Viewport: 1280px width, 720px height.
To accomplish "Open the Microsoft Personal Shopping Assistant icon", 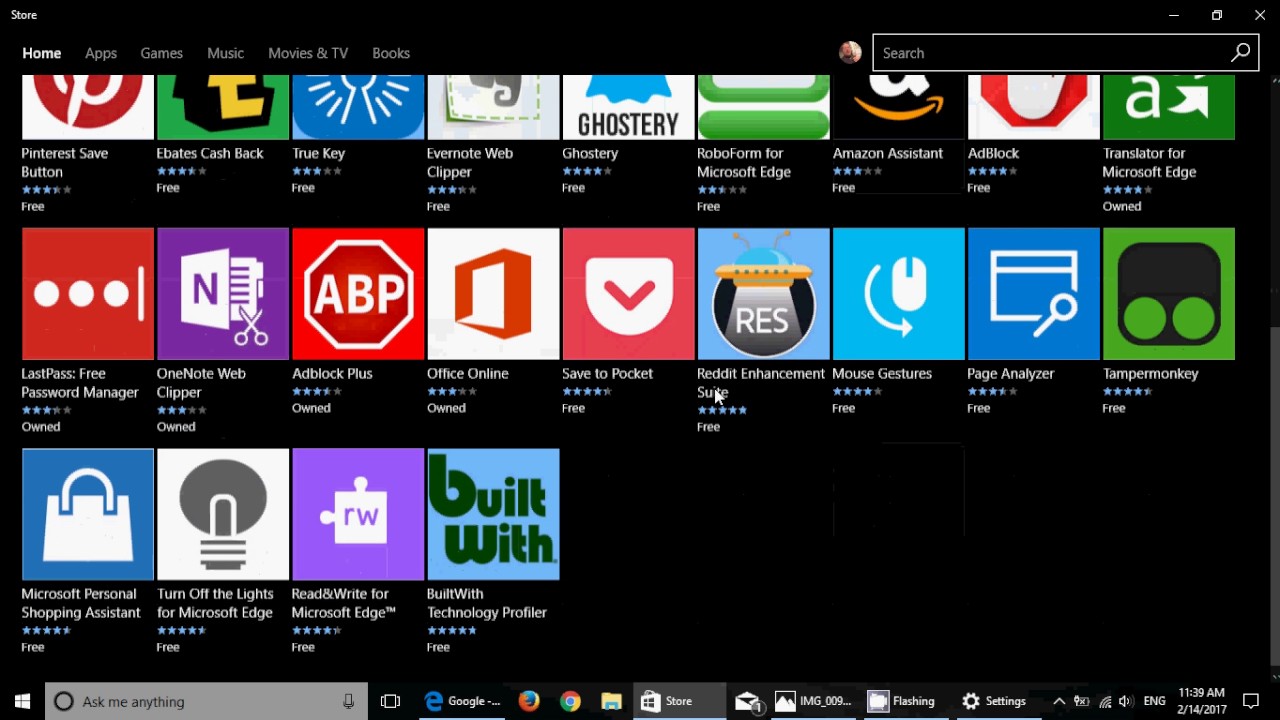I will [x=88, y=514].
